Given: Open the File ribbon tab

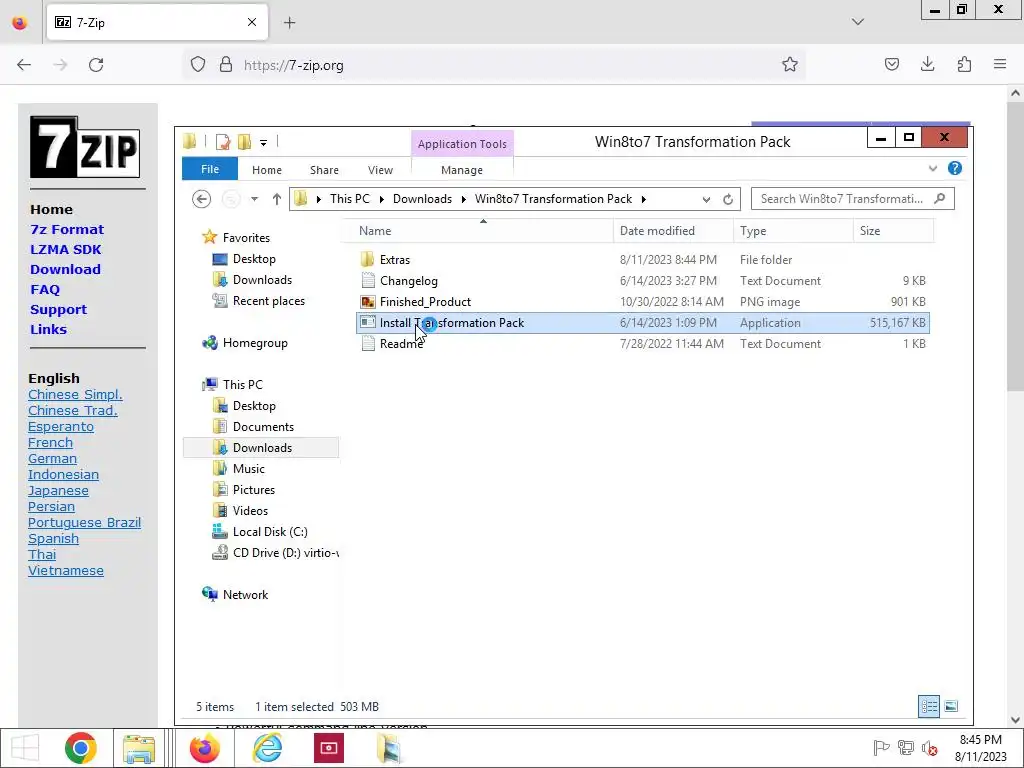Looking at the screenshot, I should pos(210,169).
